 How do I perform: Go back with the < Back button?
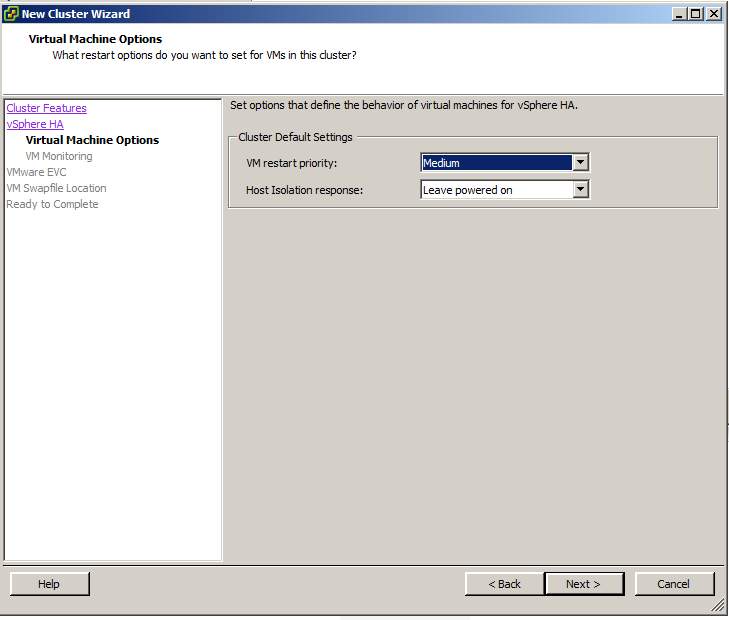pyautogui.click(x=504, y=584)
